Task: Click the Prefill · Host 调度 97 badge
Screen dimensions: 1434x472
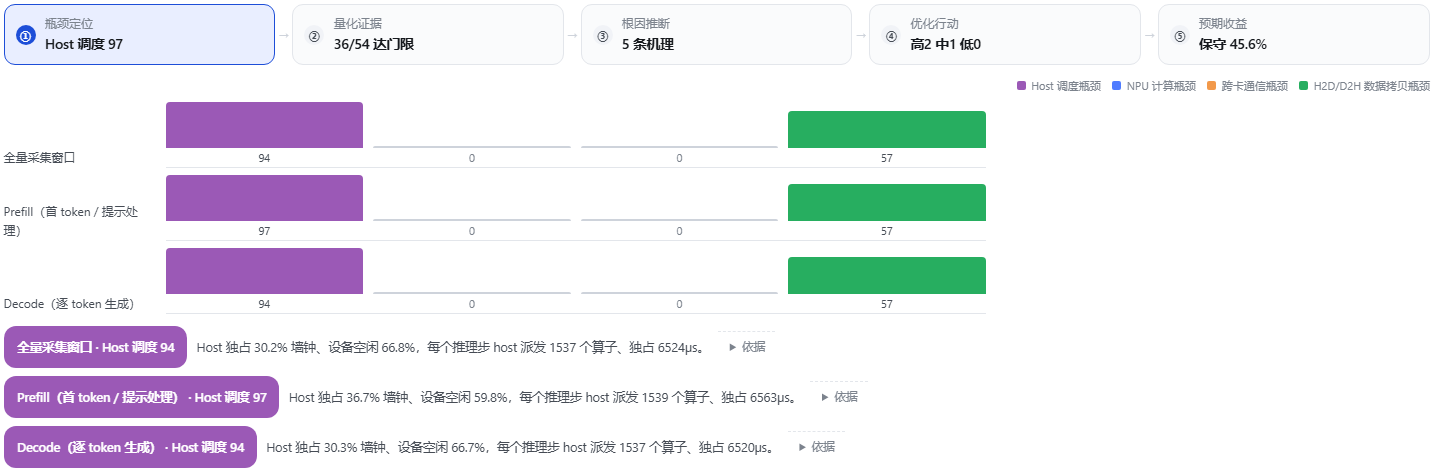Action: (x=142, y=397)
